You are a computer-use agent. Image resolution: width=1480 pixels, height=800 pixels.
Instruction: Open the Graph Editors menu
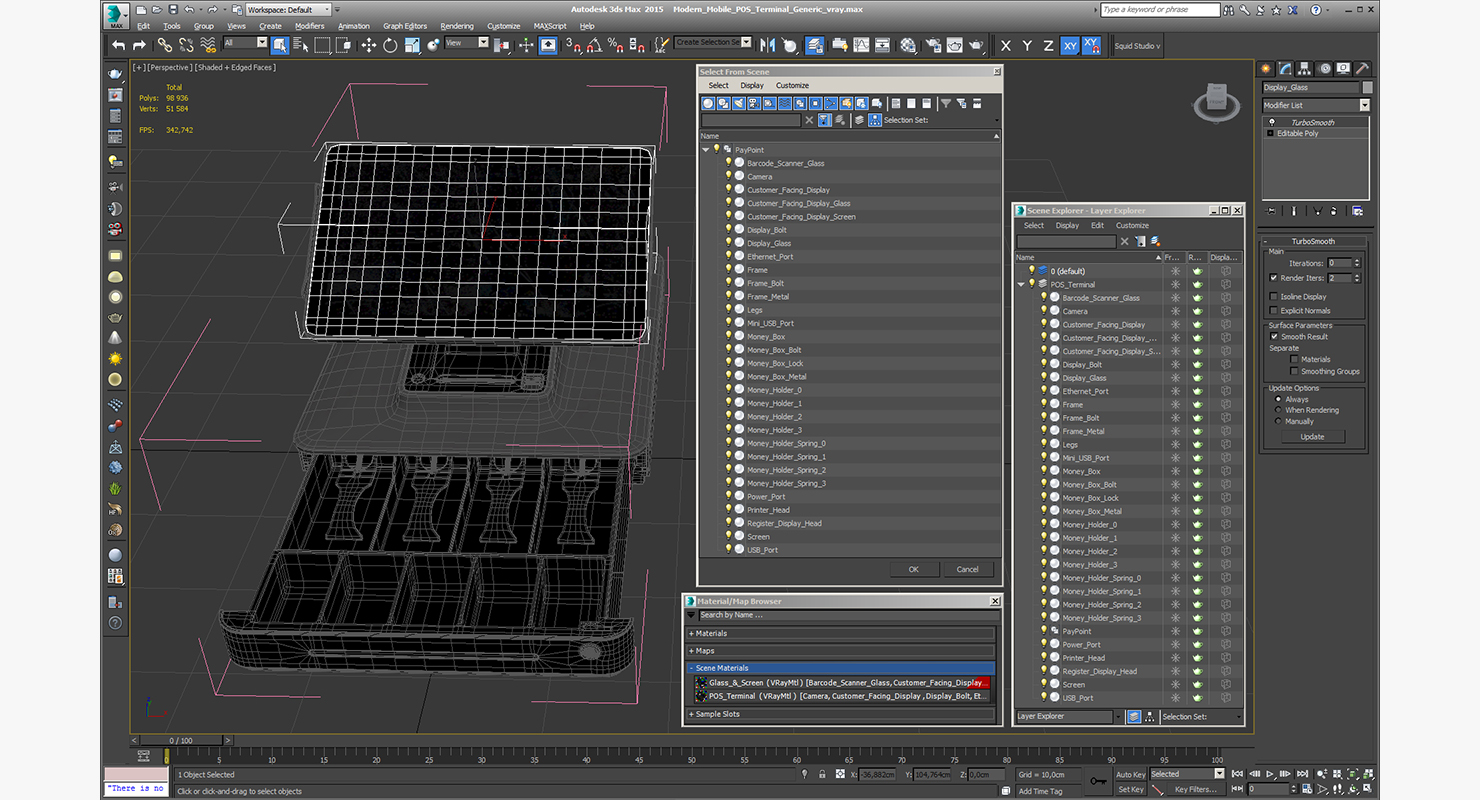405,26
